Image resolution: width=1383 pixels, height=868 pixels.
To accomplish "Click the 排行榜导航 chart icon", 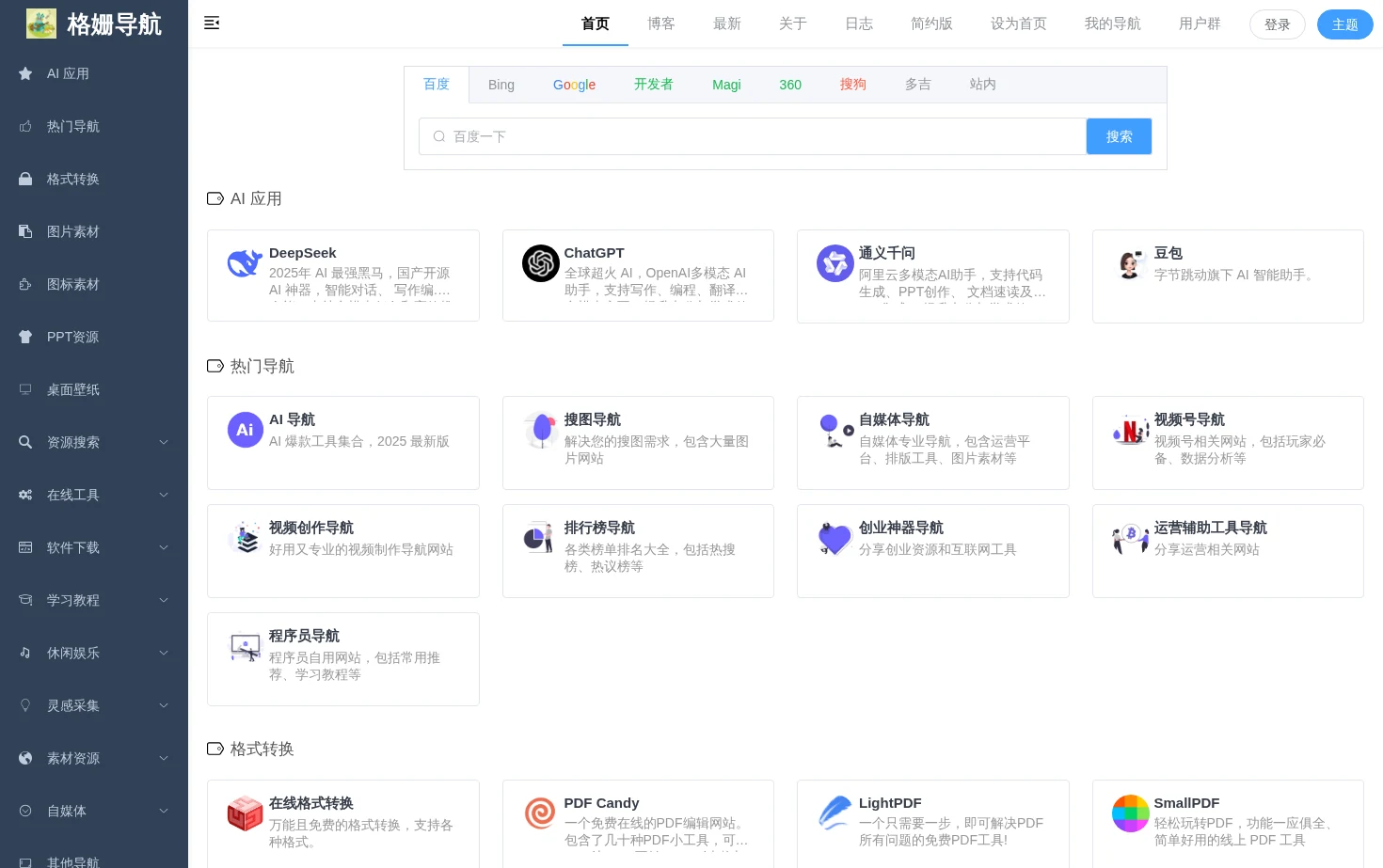I will tap(541, 538).
